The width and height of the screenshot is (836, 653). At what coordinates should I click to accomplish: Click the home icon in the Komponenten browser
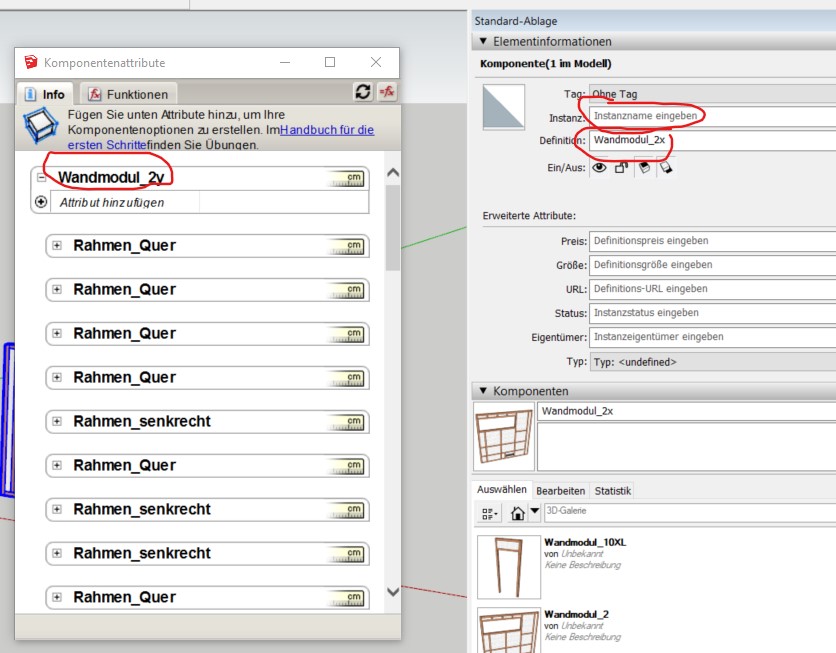(518, 513)
